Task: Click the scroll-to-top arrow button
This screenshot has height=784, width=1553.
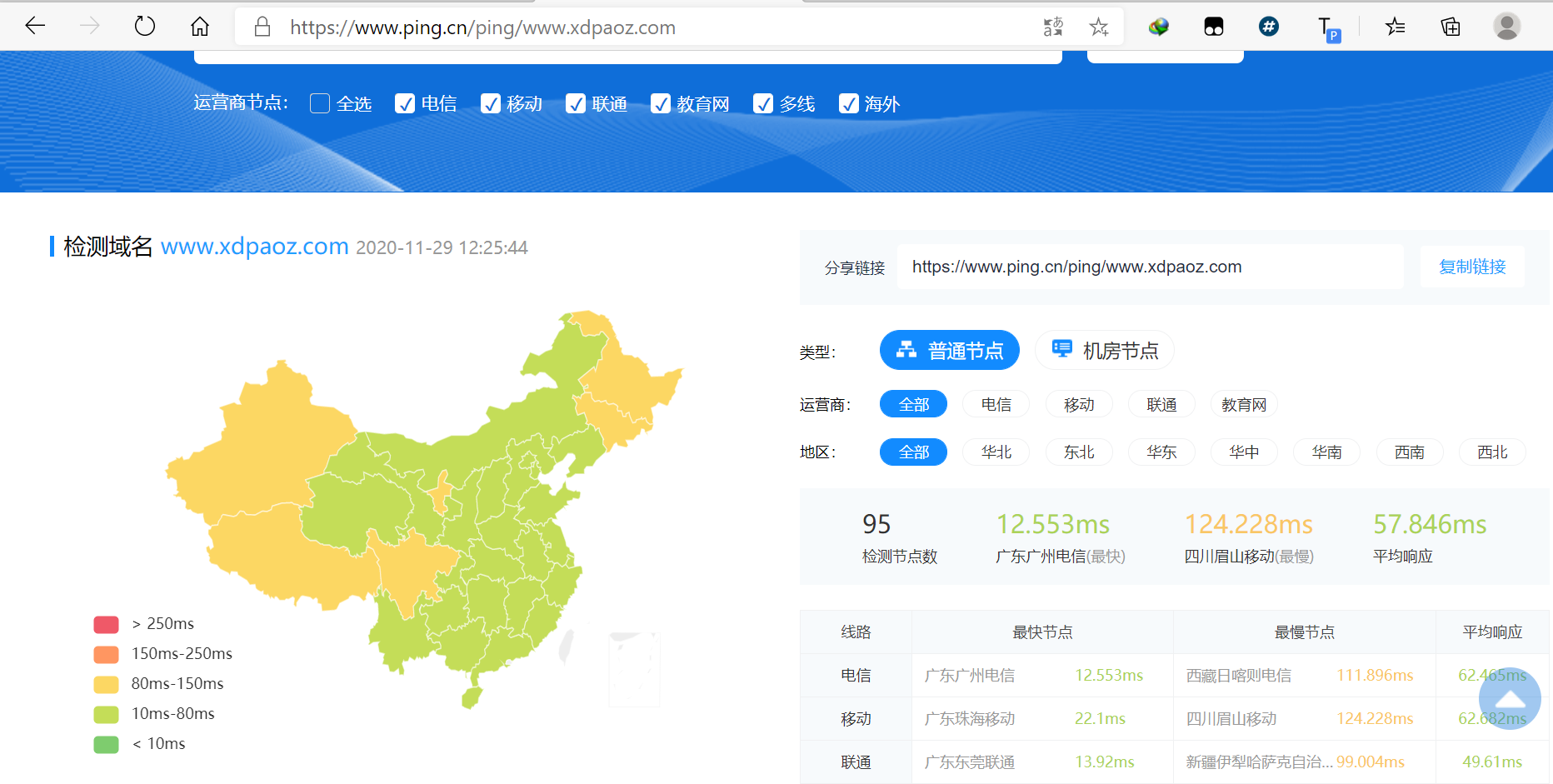Action: pos(1510,698)
